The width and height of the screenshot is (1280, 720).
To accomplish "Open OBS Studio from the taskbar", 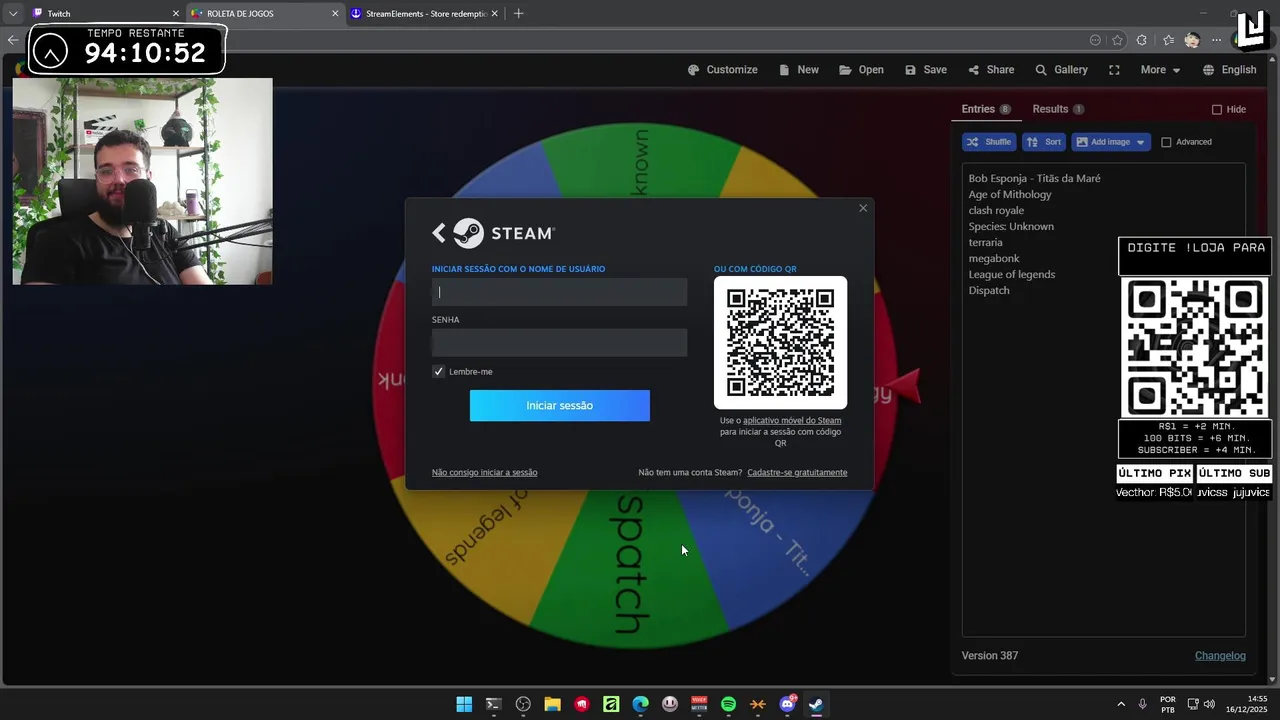I will tap(523, 704).
